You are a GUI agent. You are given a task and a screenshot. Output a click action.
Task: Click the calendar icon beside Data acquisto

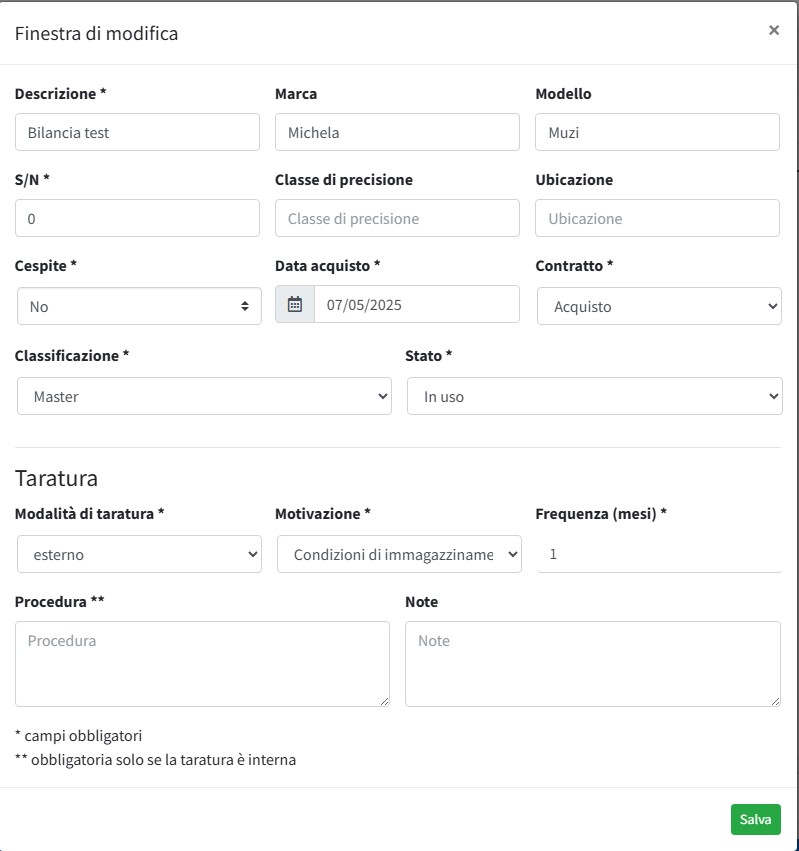(x=295, y=305)
